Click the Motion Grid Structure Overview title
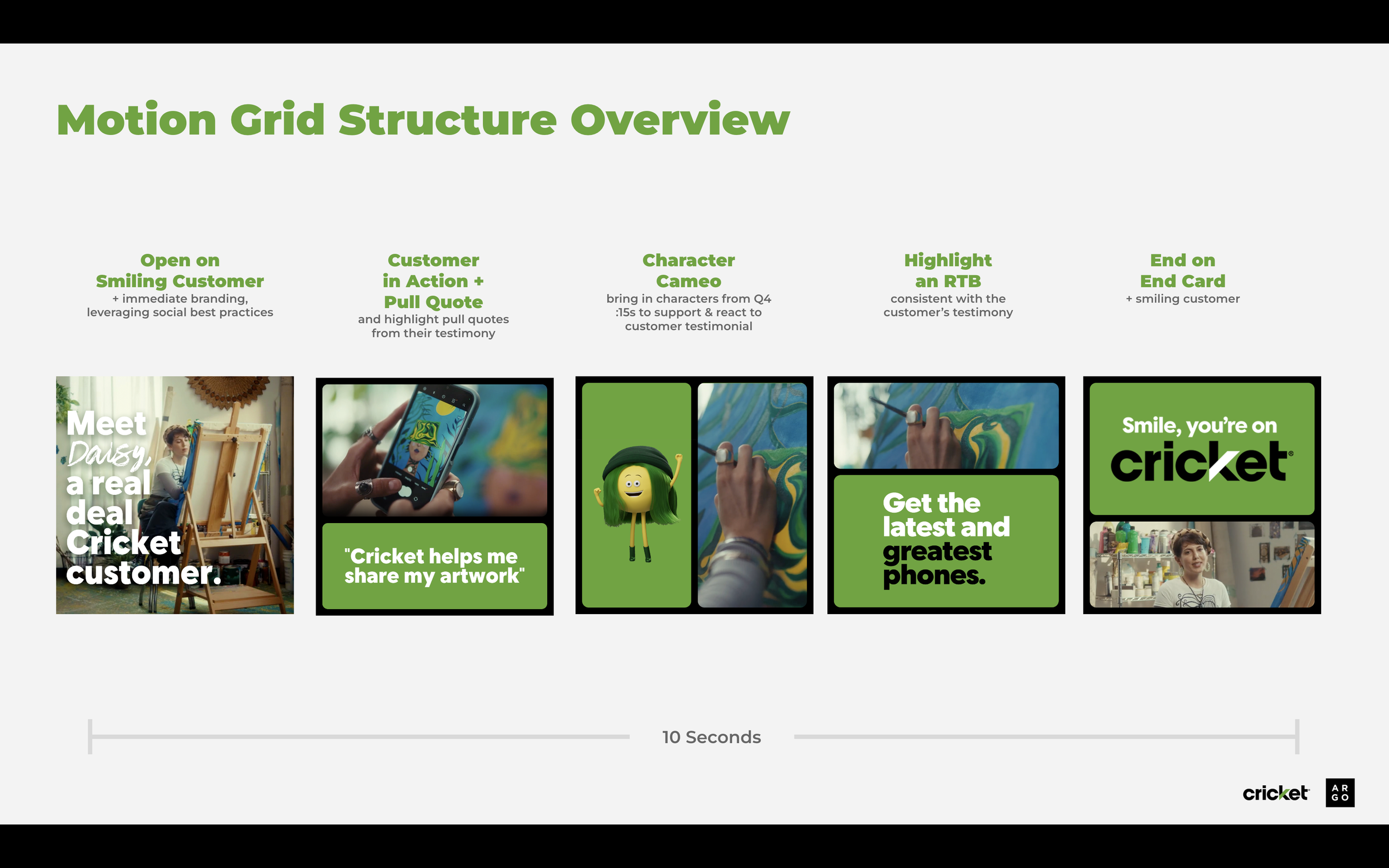Image resolution: width=1389 pixels, height=868 pixels. [x=423, y=120]
